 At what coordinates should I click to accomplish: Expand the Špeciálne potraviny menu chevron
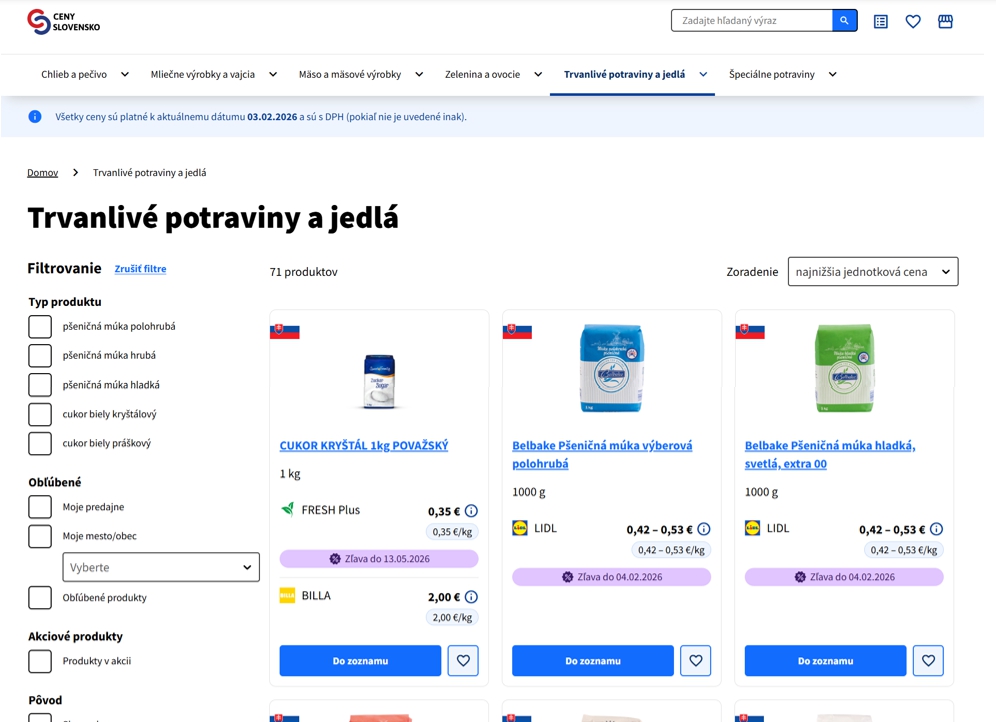click(x=832, y=73)
